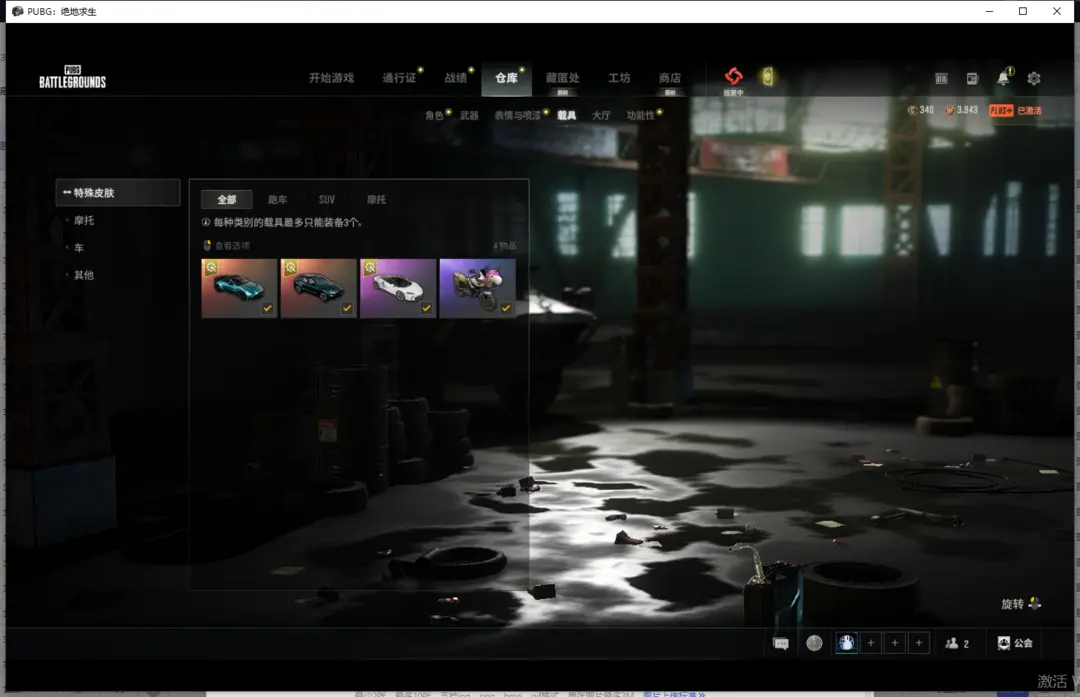
Task: Click the 查看选项 mouse icon hint
Action: 207,246
